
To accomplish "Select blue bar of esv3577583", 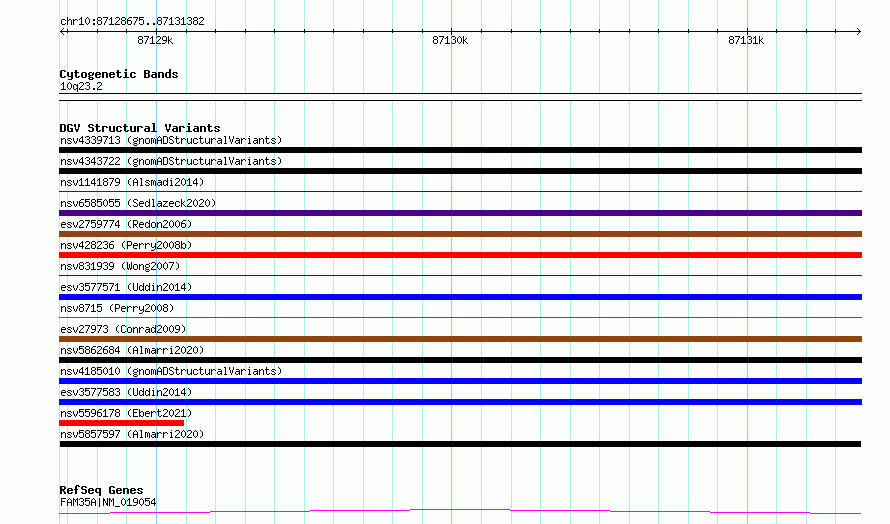I will (x=460, y=402).
